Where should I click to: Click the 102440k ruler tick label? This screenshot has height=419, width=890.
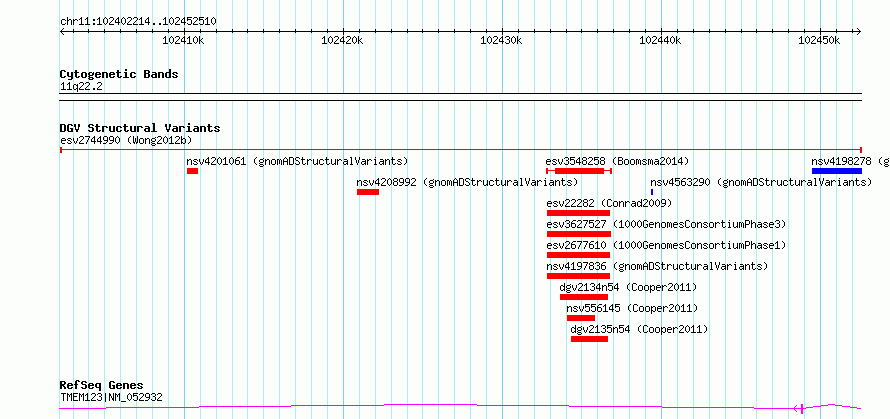pos(660,40)
